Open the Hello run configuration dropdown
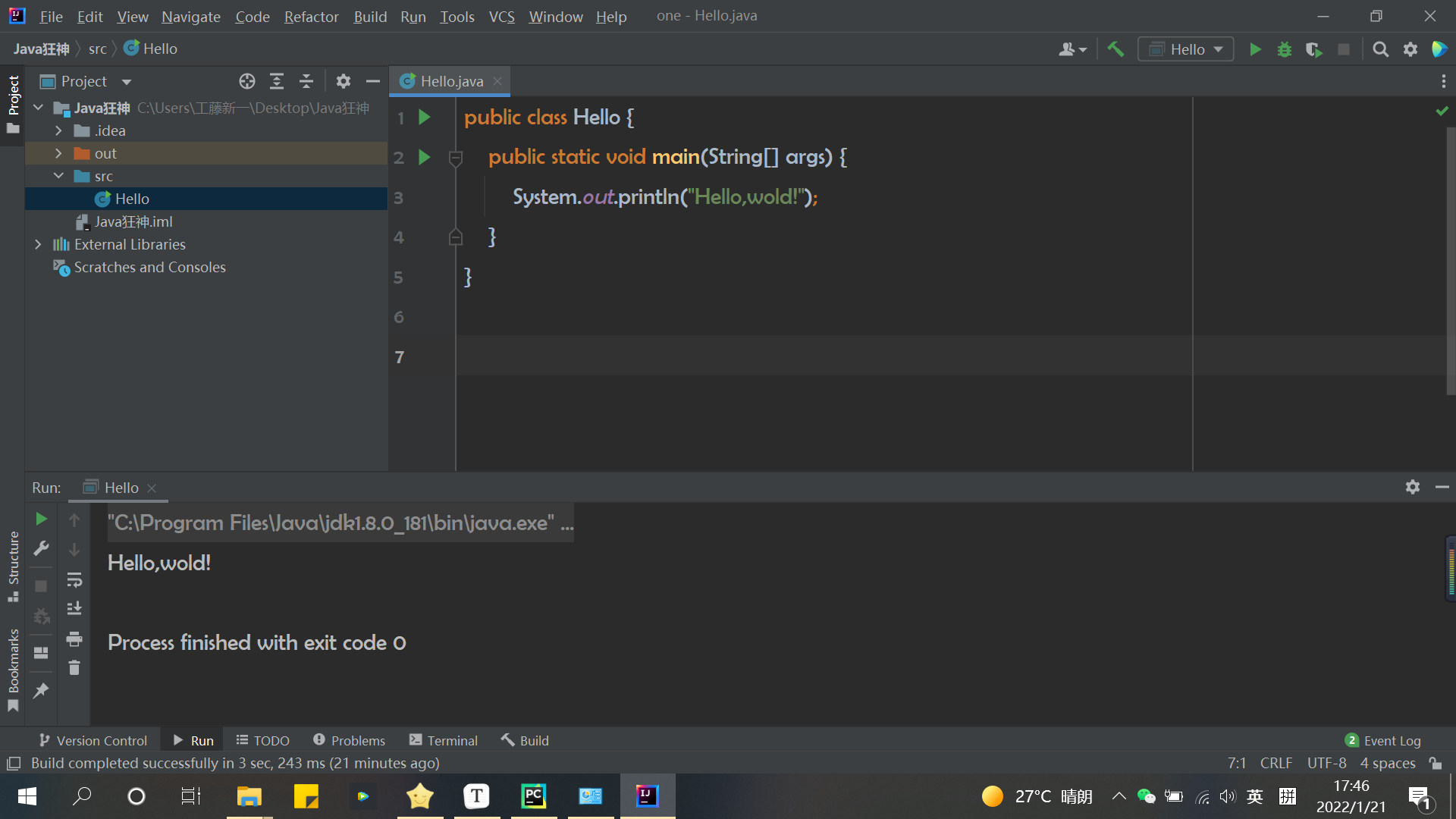 pos(1186,49)
